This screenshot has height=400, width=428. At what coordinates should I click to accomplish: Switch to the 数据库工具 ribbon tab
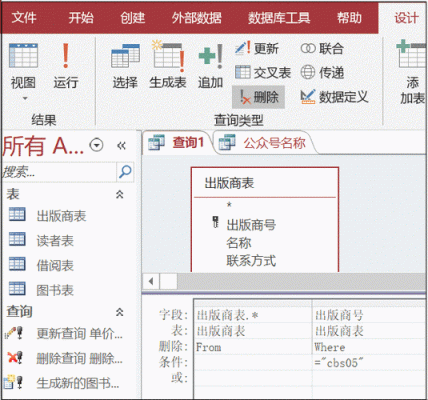[x=279, y=18]
